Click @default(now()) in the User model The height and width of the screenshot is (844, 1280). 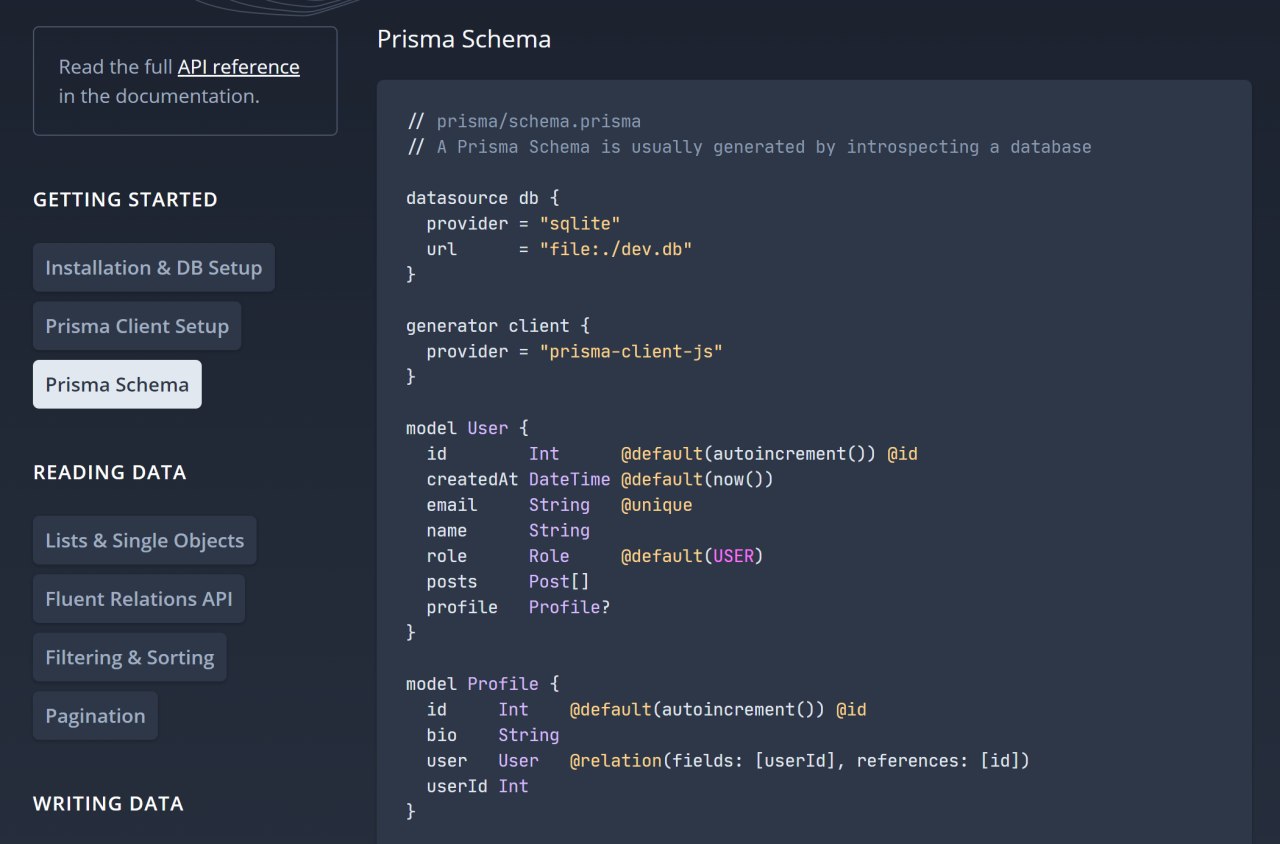pyautogui.click(x=698, y=479)
